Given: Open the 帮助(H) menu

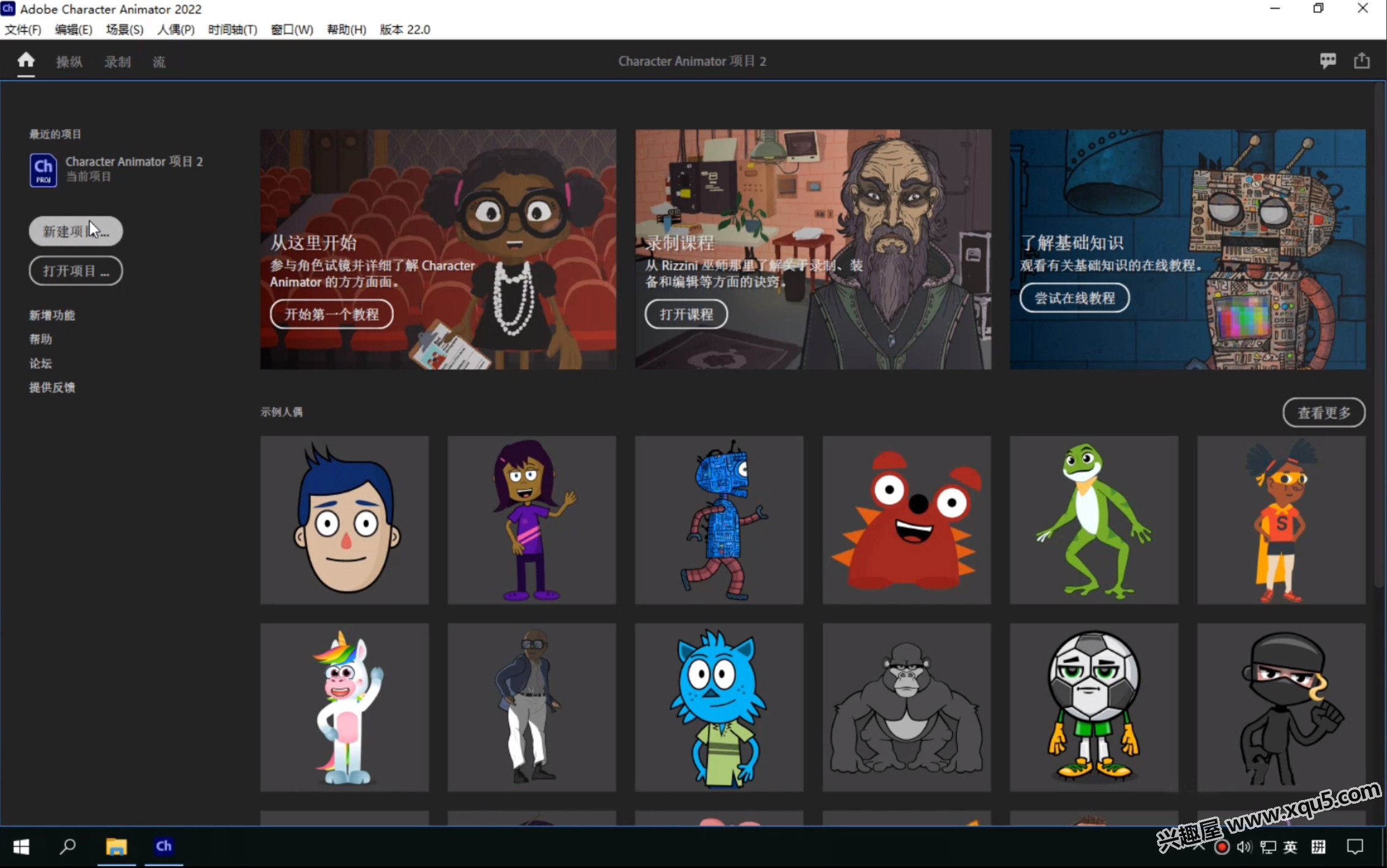Looking at the screenshot, I should (x=347, y=29).
